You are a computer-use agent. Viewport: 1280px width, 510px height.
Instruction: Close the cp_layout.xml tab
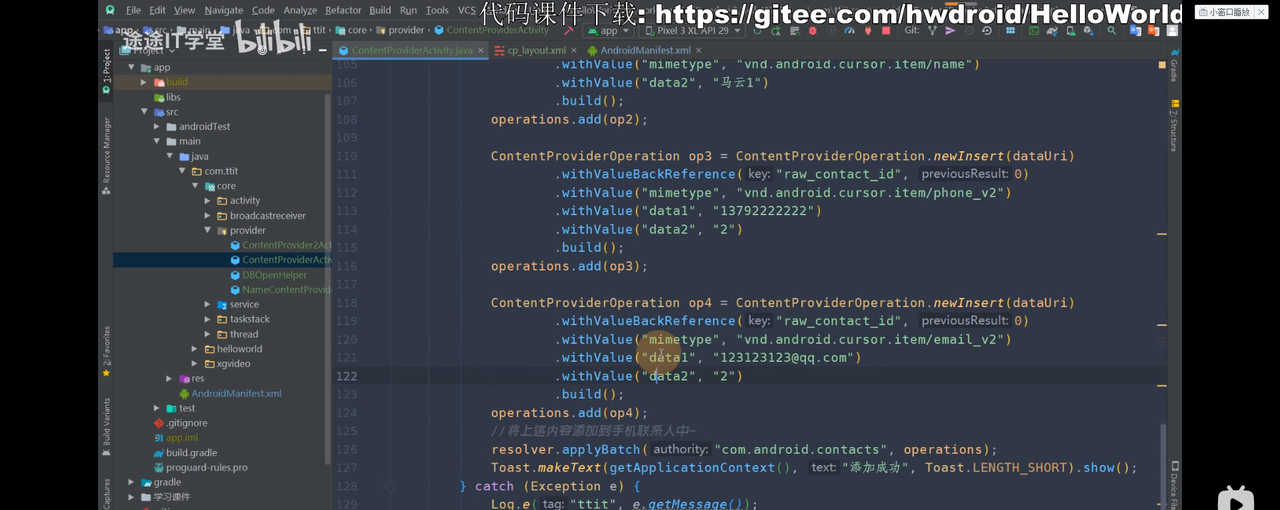click(573, 50)
